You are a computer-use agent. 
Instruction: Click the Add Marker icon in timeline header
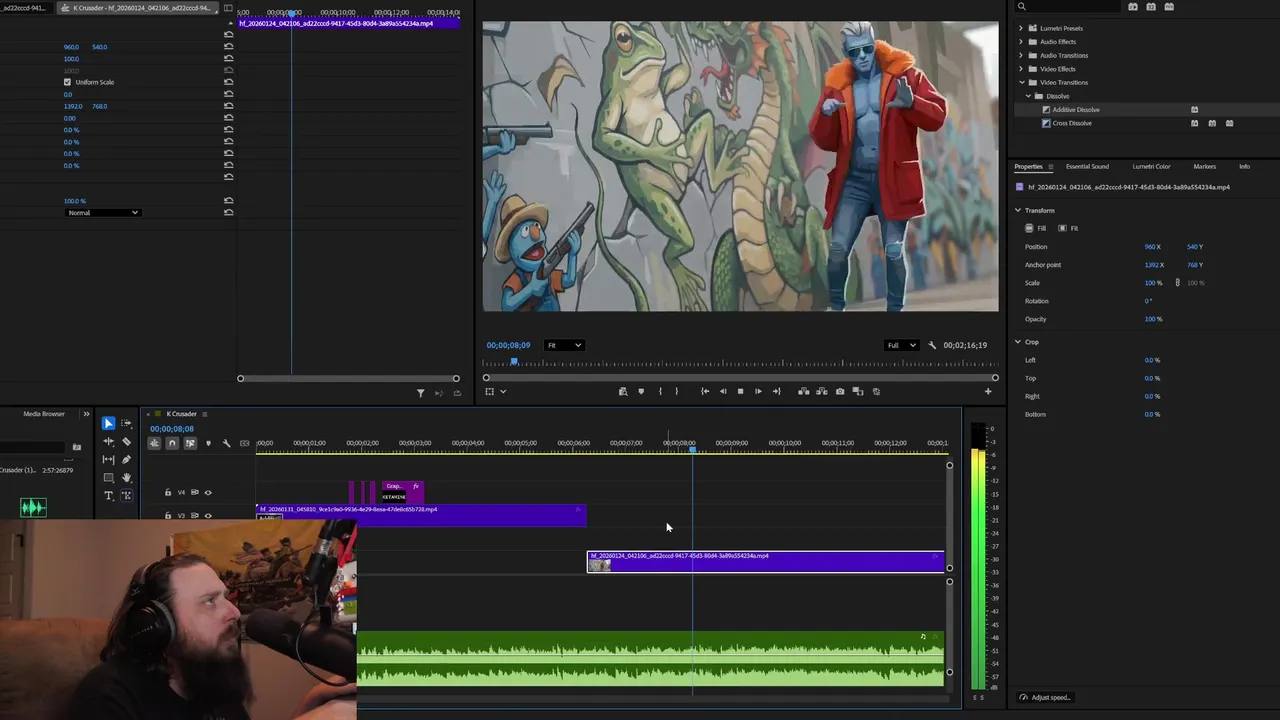208,443
